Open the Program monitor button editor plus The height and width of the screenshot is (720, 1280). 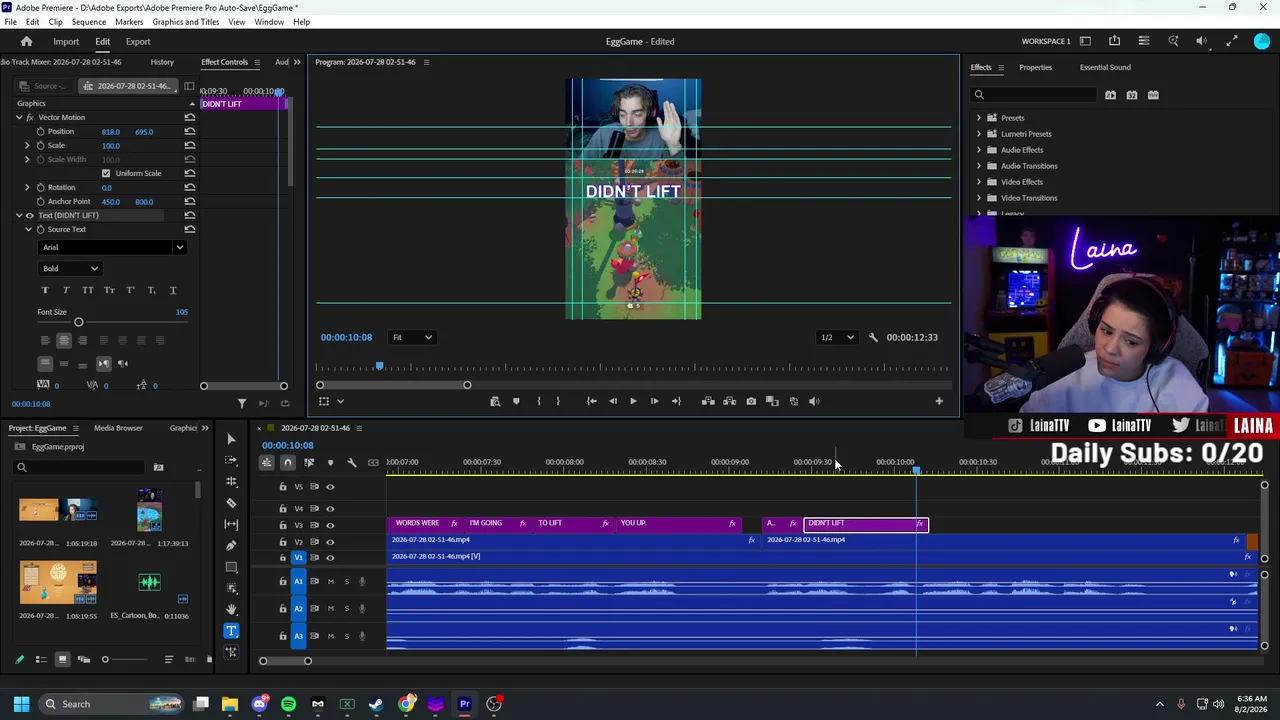(939, 401)
